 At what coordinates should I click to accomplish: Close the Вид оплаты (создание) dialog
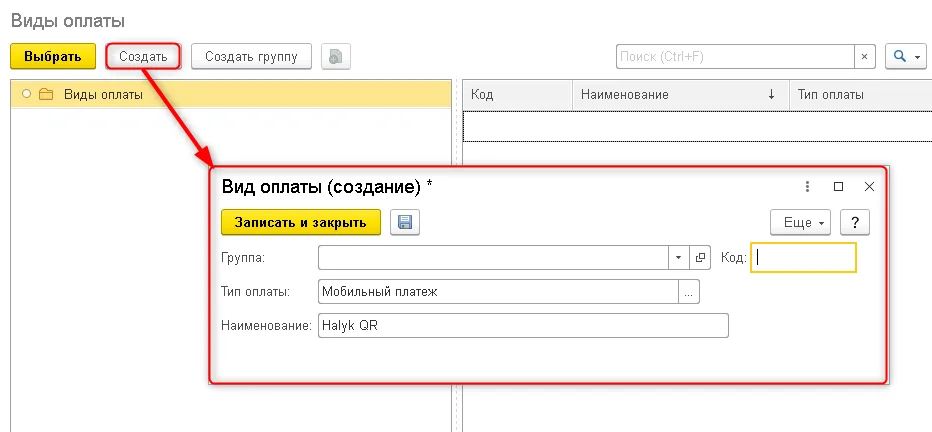click(869, 187)
